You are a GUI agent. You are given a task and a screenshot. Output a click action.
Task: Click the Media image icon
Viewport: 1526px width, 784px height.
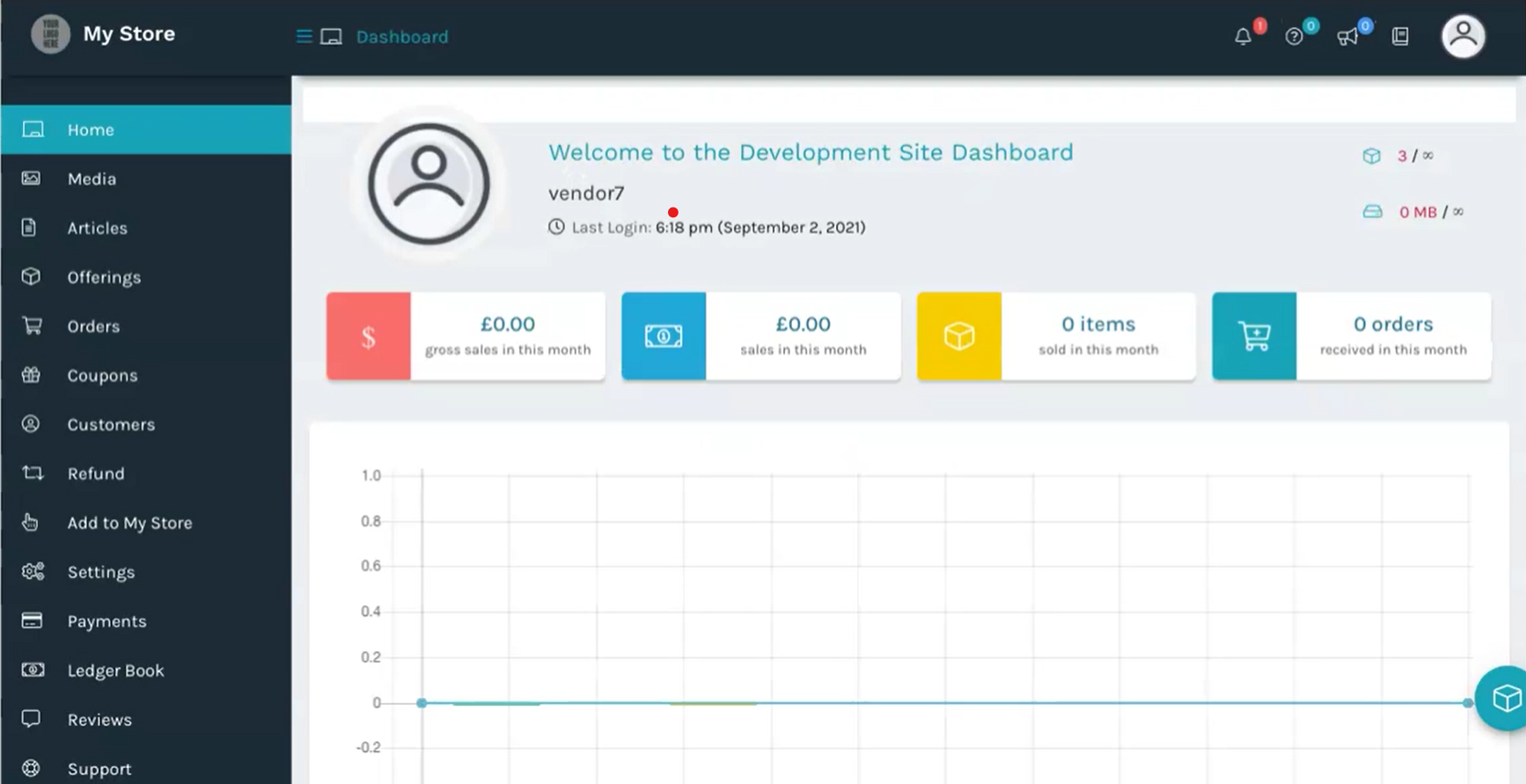(x=32, y=178)
